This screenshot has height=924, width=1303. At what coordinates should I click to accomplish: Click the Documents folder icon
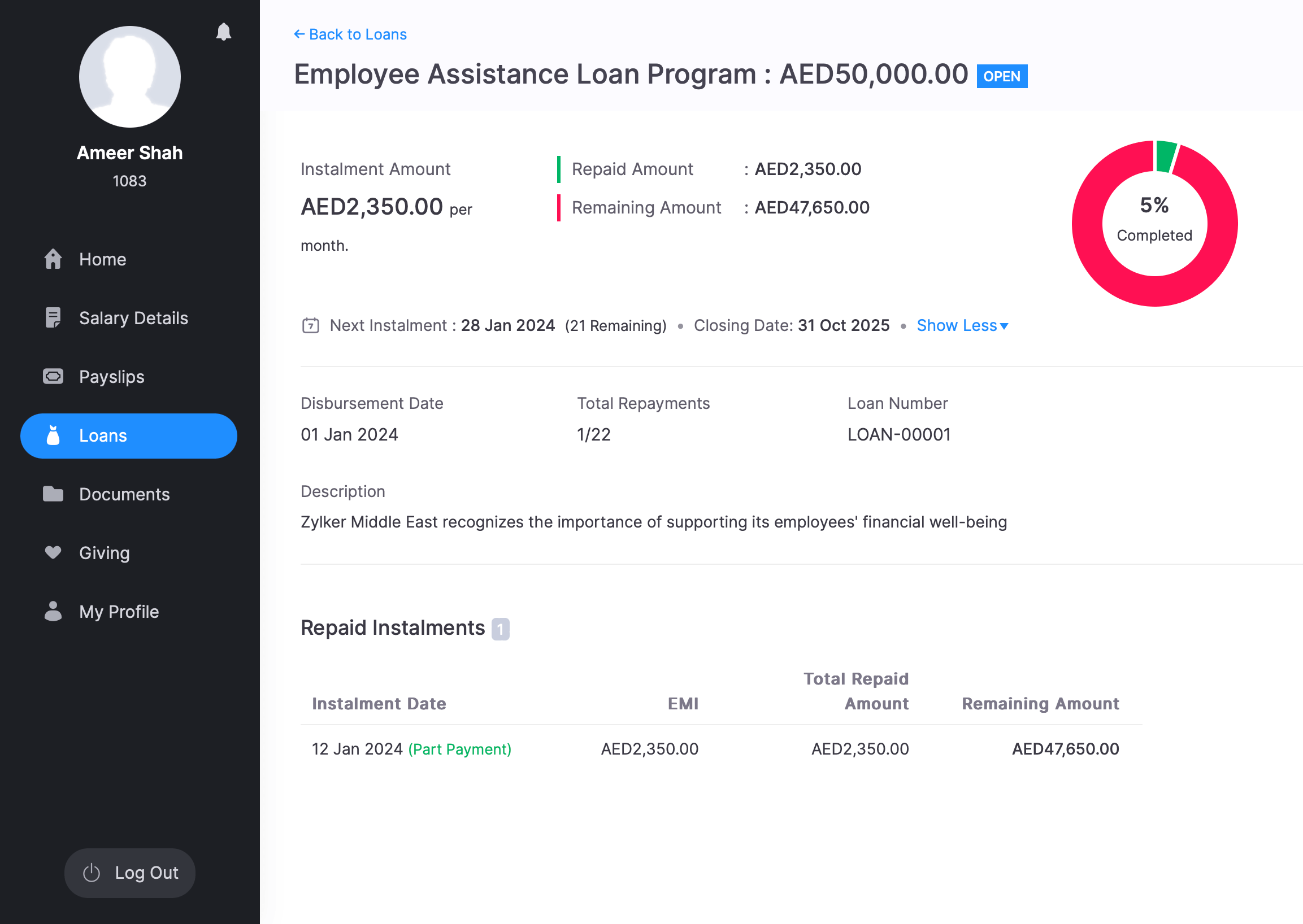tap(53, 494)
